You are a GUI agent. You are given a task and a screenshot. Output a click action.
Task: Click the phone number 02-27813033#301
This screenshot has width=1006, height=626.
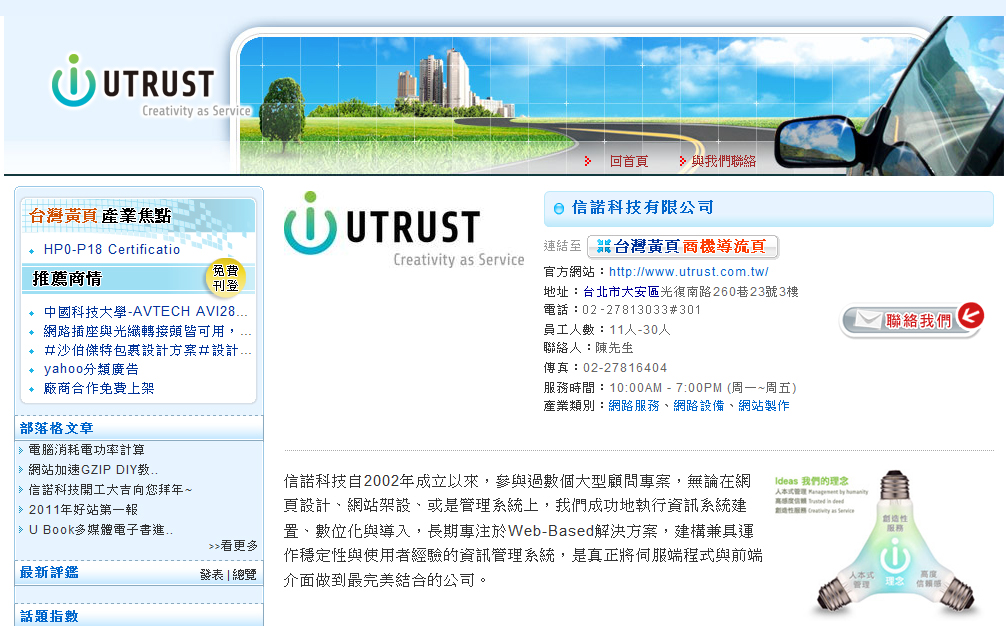[642, 310]
